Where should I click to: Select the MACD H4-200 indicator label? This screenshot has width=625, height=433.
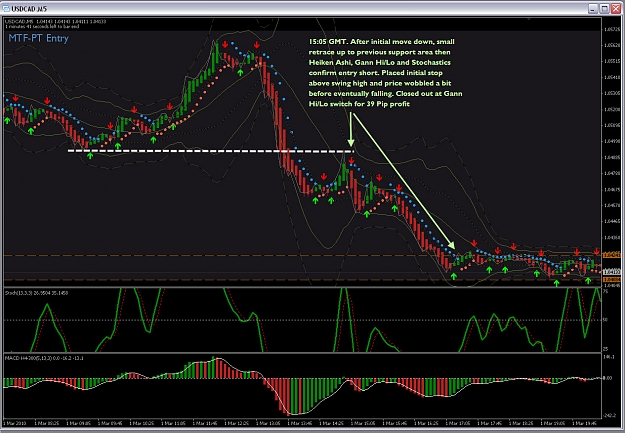click(44, 358)
